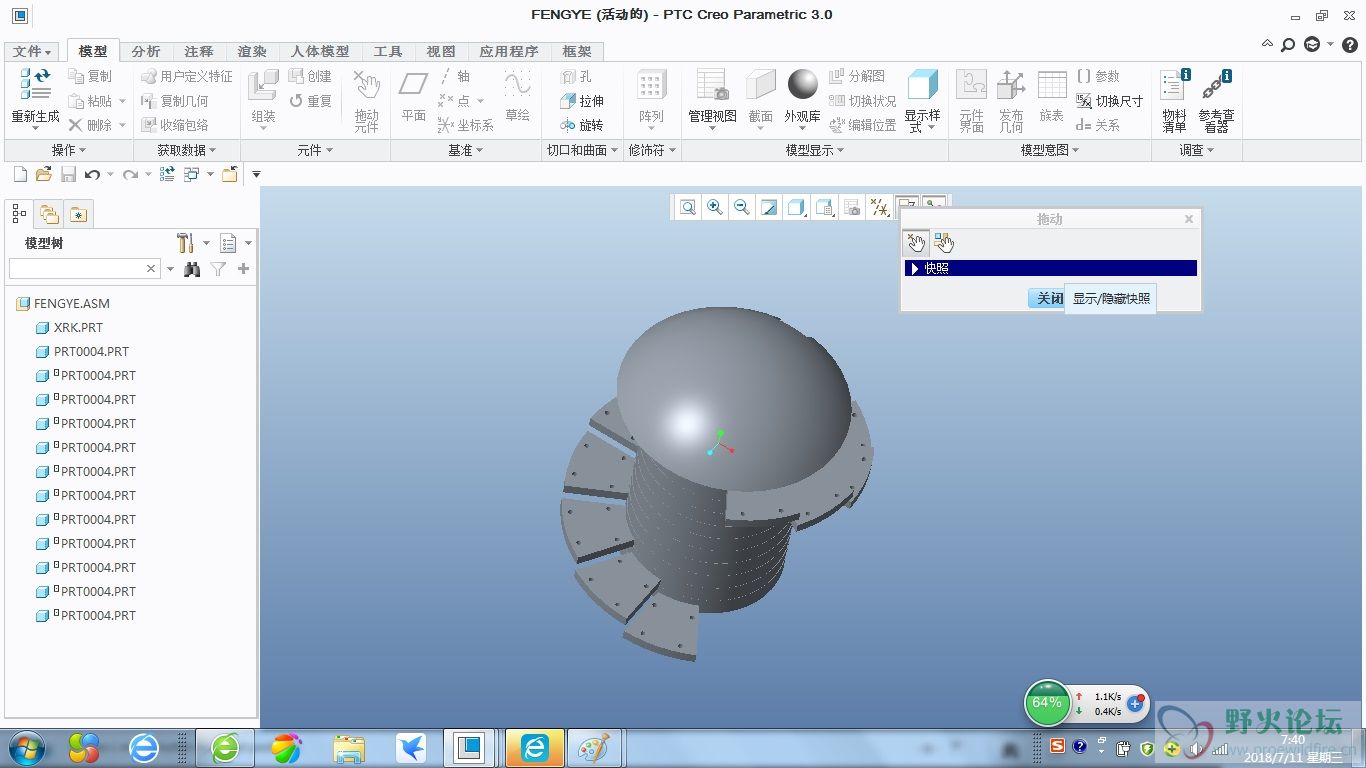Click the zoom out magnifier in graphics toolbar
Screen dimensions: 1366x768
(742, 207)
